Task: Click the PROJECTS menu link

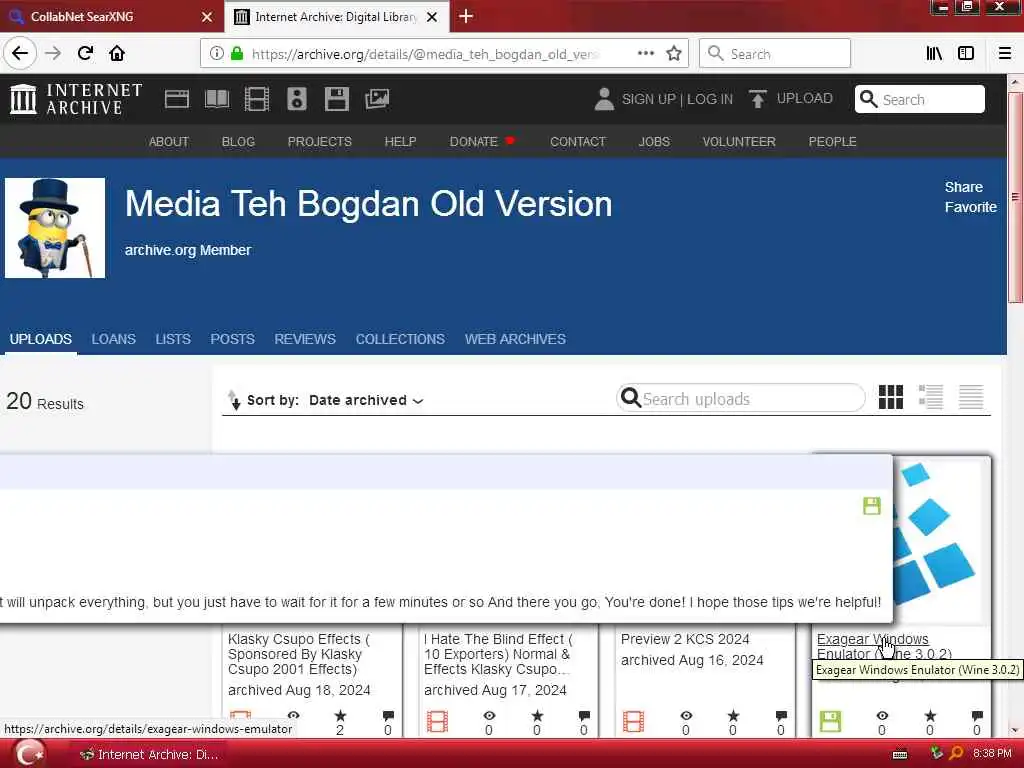Action: [319, 142]
